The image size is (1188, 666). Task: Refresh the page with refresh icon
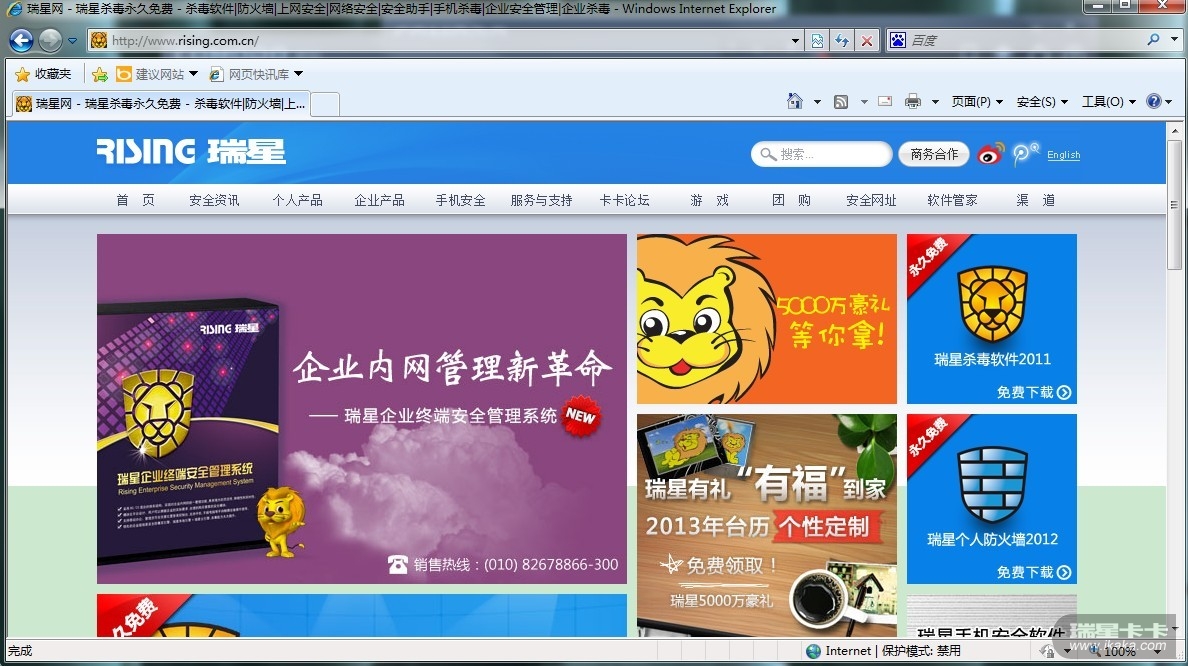coord(842,41)
